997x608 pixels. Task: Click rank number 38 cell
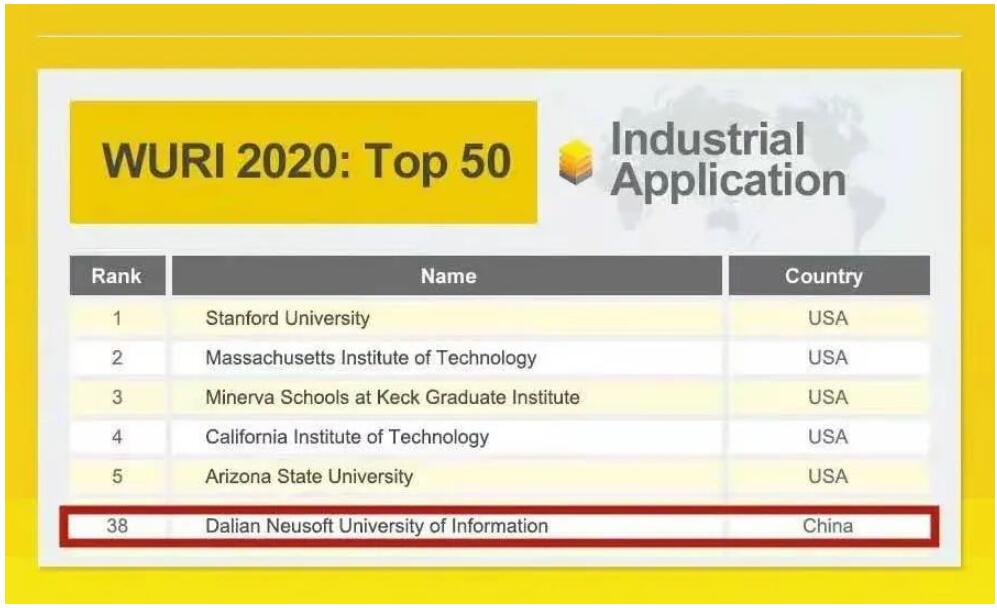tap(117, 526)
